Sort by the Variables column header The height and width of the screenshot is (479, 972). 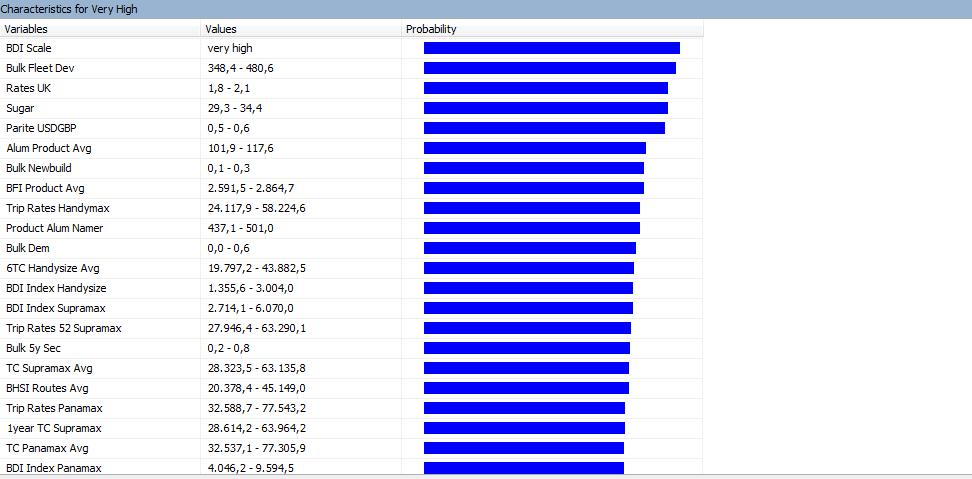pyautogui.click(x=100, y=29)
